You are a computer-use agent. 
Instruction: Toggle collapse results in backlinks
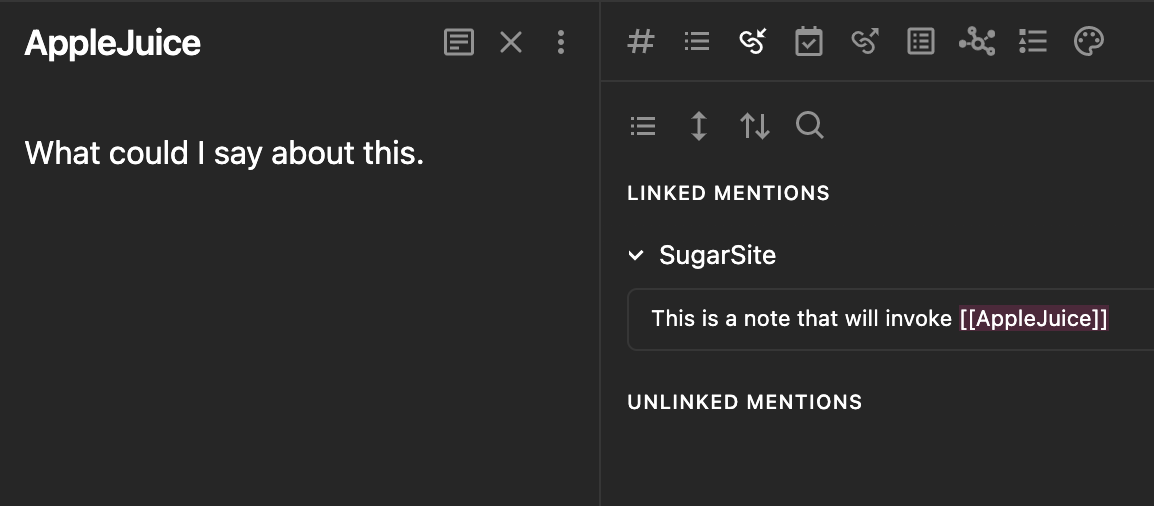coord(643,126)
